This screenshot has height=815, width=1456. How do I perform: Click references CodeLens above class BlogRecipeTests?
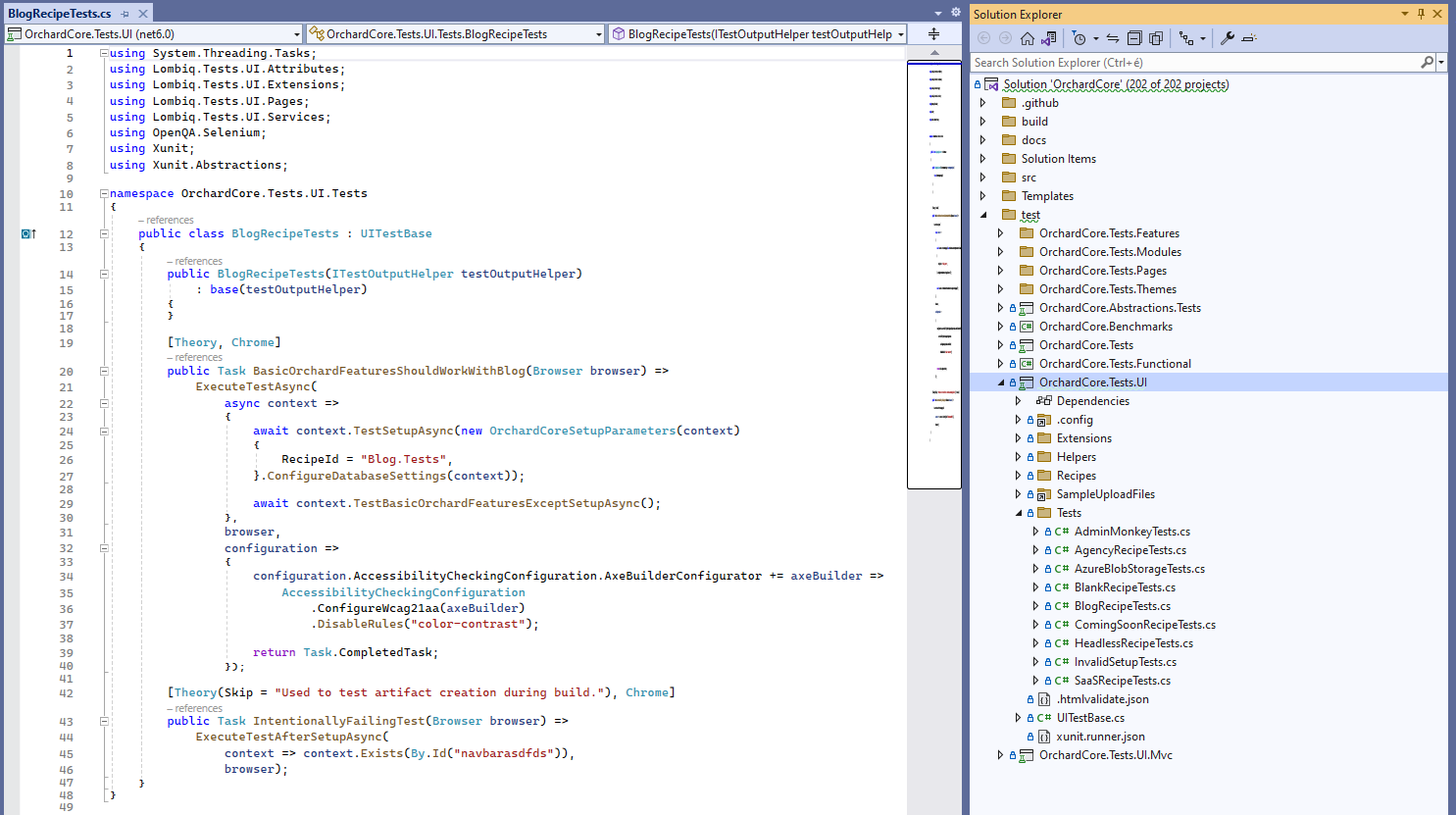[x=167, y=221]
